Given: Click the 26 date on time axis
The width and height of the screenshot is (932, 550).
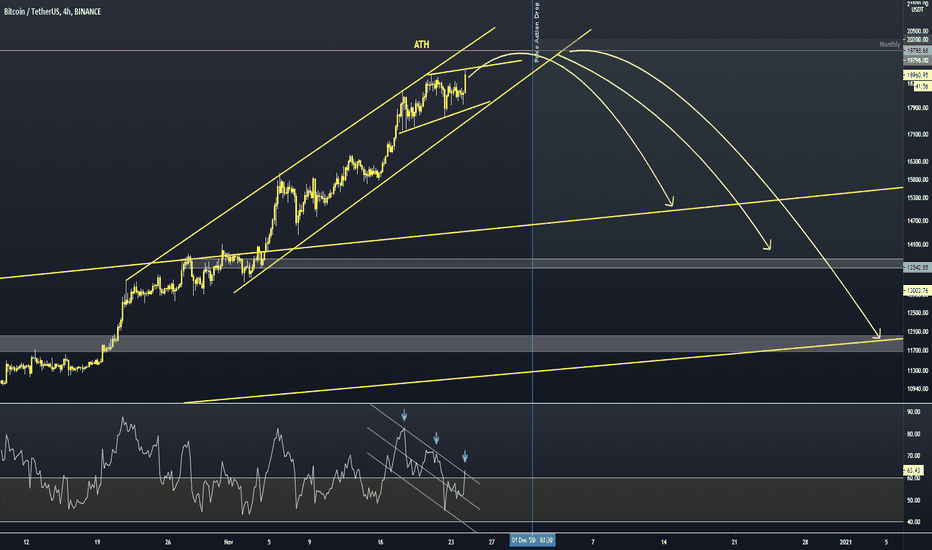Looking at the screenshot, I should pos(168,542).
